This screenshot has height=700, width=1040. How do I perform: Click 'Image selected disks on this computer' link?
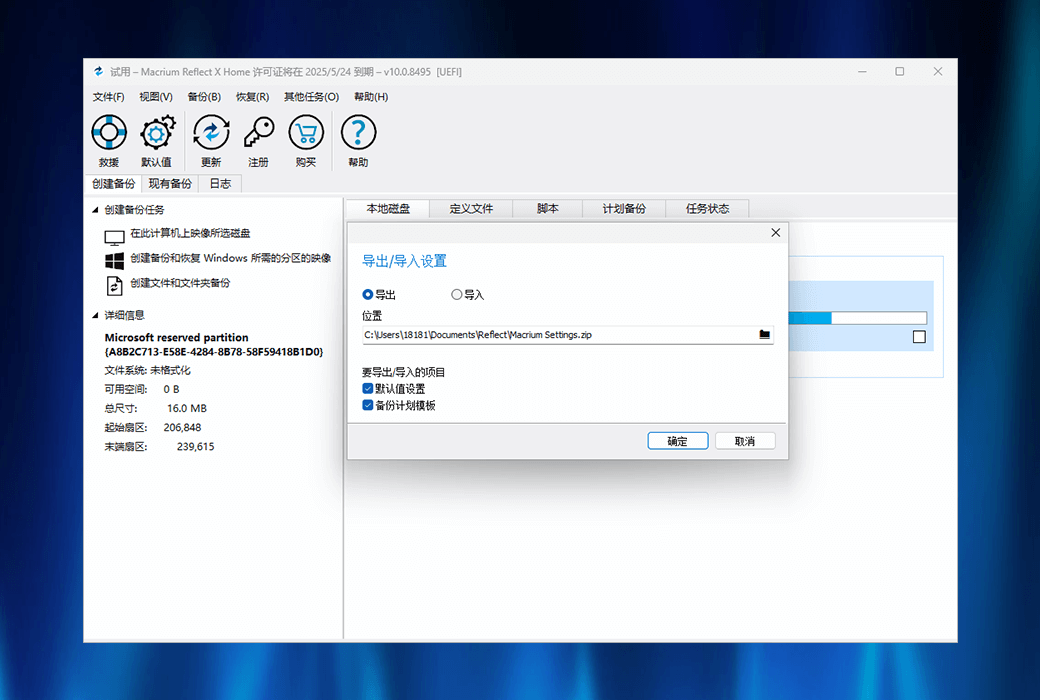[190, 234]
